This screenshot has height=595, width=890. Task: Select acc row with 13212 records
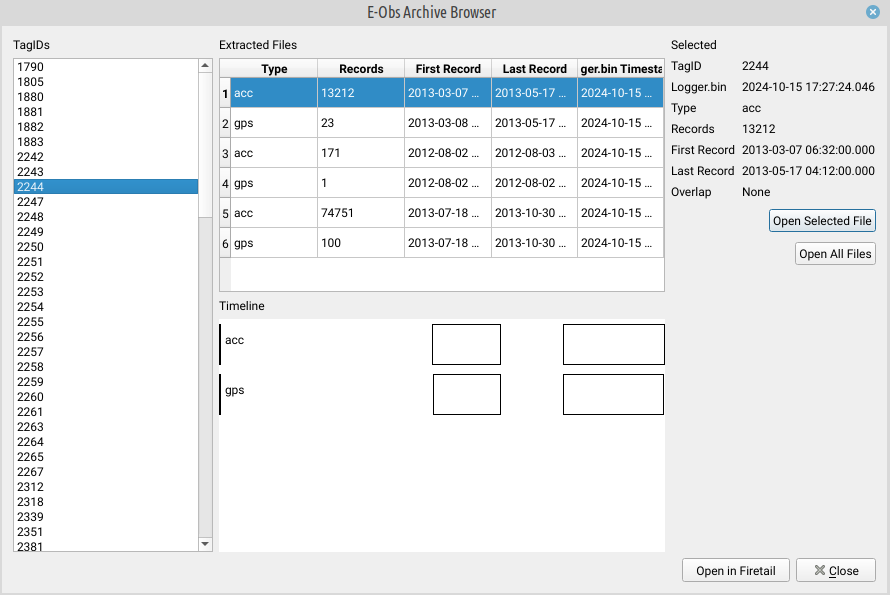coord(447,93)
